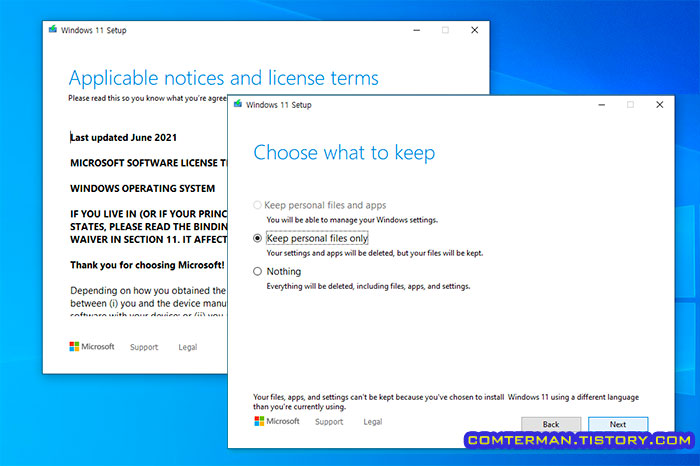Click the Microsoft logo in the license terms window
700x466 pixels.
pyautogui.click(x=92, y=346)
